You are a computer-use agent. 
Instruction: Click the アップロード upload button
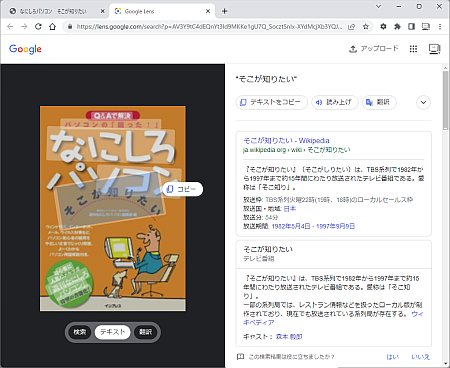click(374, 49)
